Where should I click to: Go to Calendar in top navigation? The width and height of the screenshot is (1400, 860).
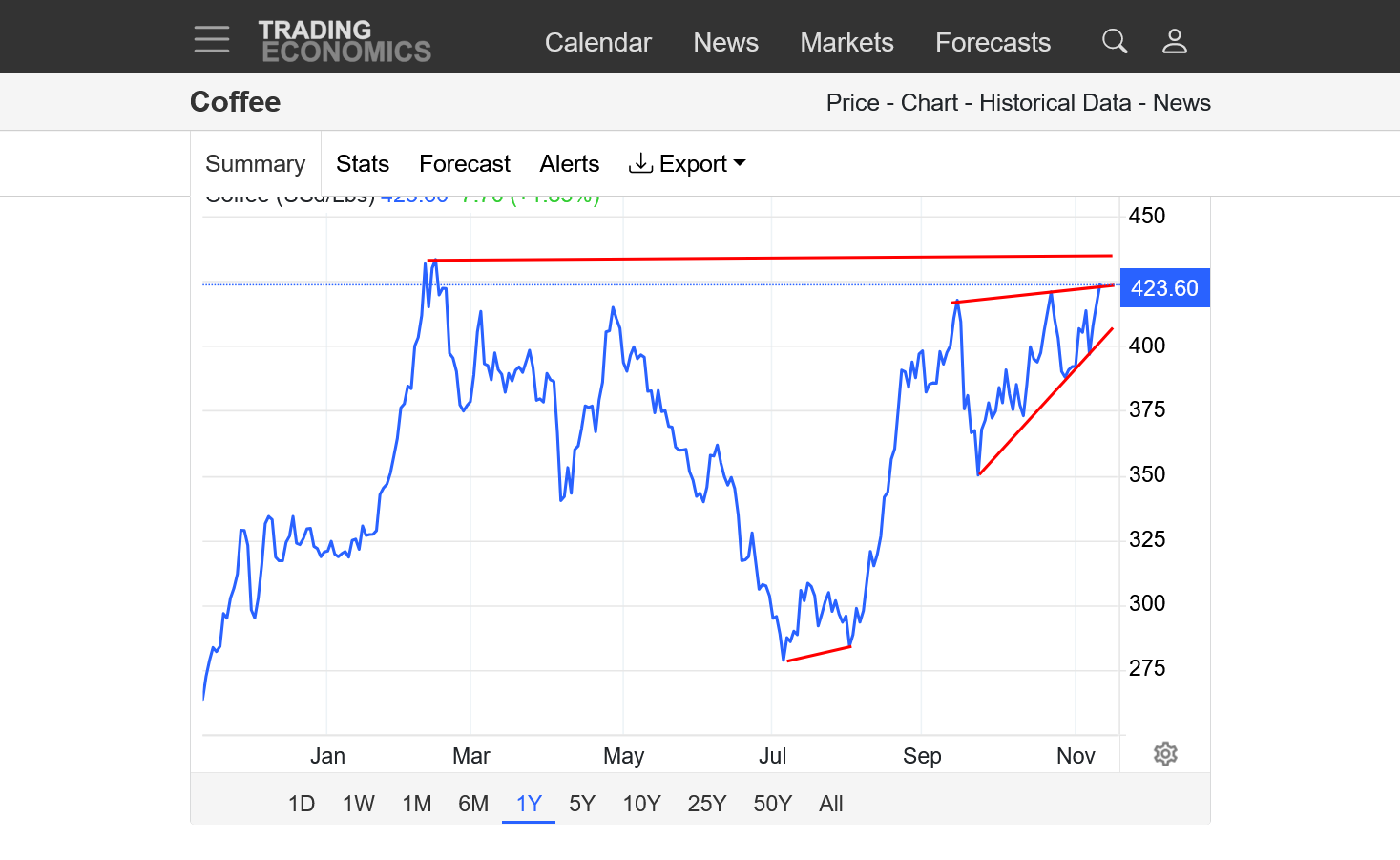pyautogui.click(x=597, y=43)
